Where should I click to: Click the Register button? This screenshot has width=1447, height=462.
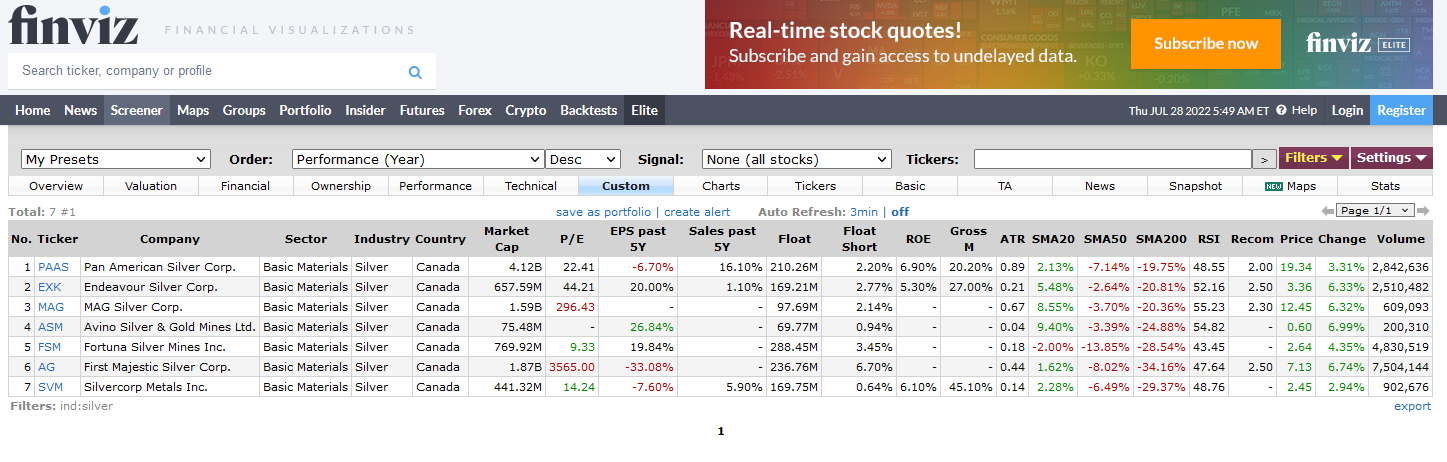pyautogui.click(x=1401, y=110)
